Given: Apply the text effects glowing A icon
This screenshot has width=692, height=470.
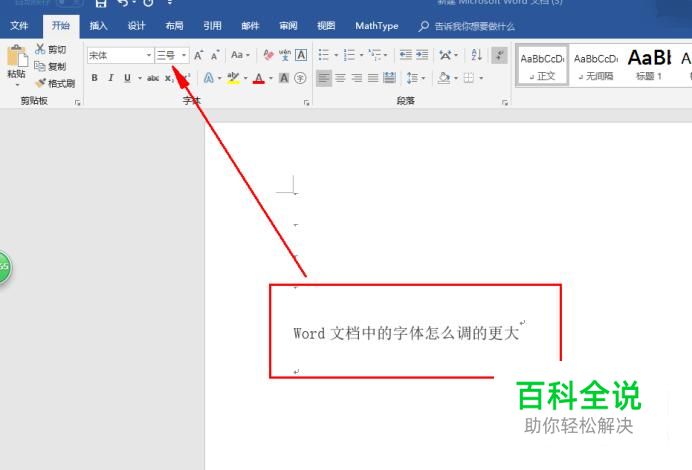Looking at the screenshot, I should [209, 78].
